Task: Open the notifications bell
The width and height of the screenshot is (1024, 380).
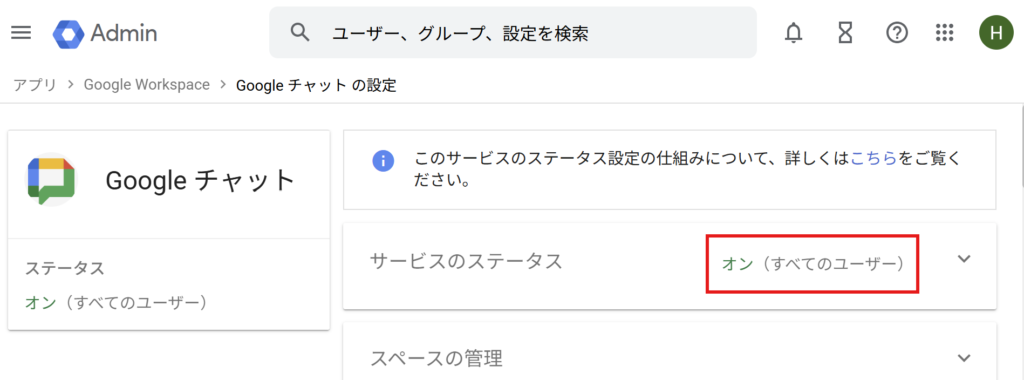Action: pyautogui.click(x=793, y=33)
